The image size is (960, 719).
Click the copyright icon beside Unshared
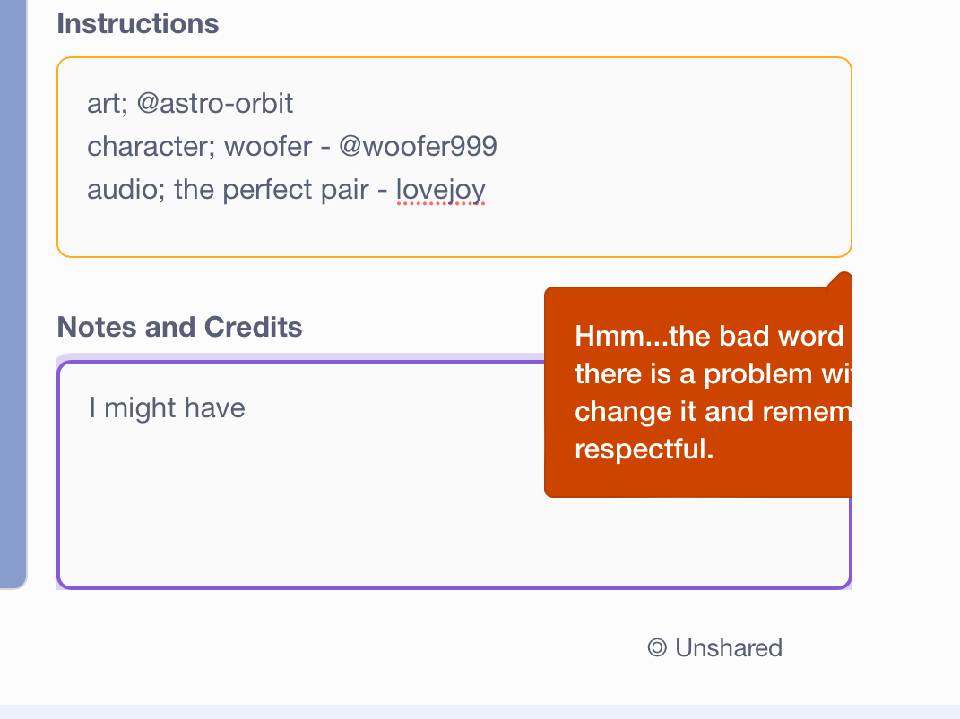coord(657,648)
